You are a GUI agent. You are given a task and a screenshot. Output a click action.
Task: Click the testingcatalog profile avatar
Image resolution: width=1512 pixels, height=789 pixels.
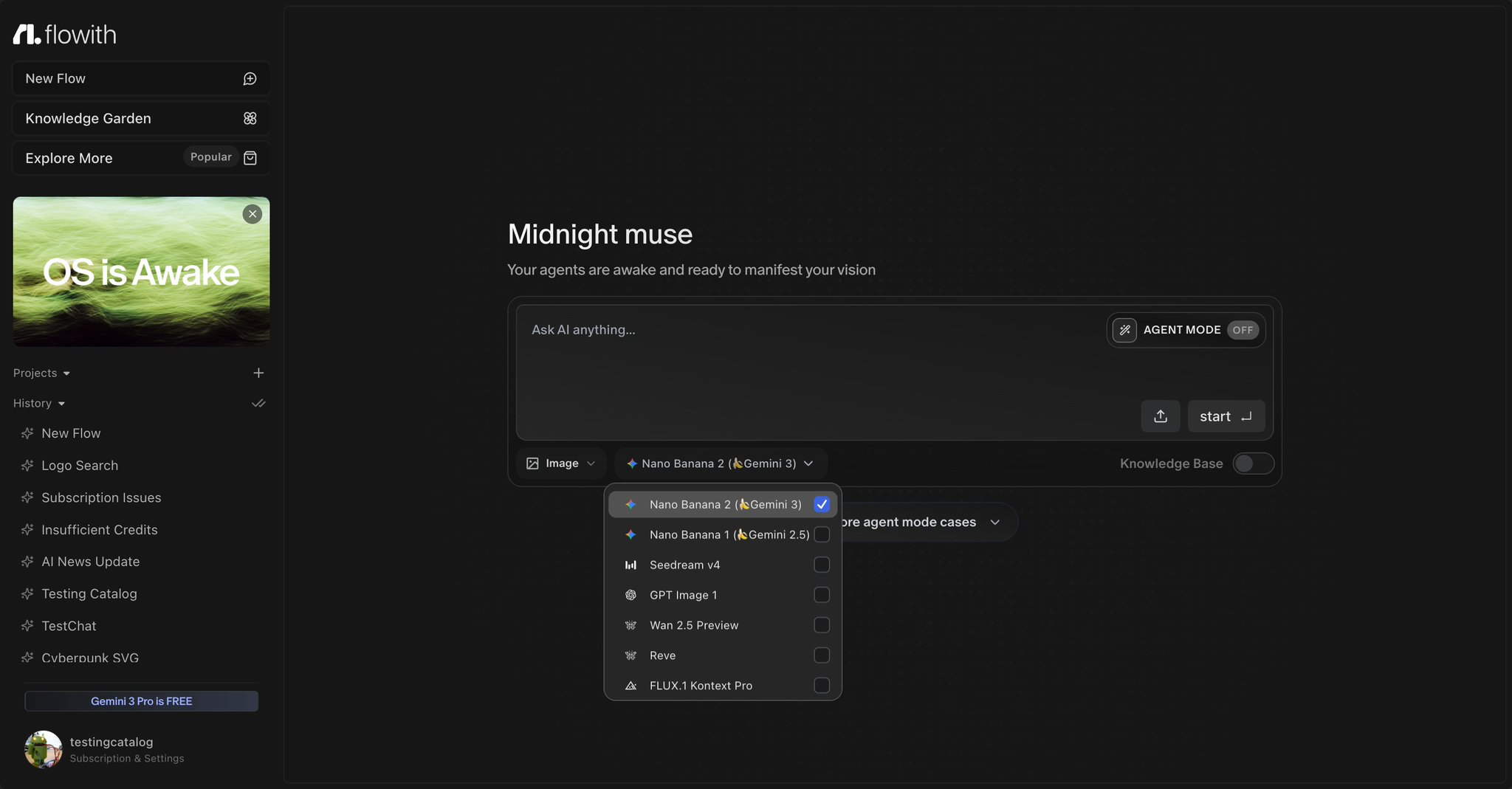44,749
